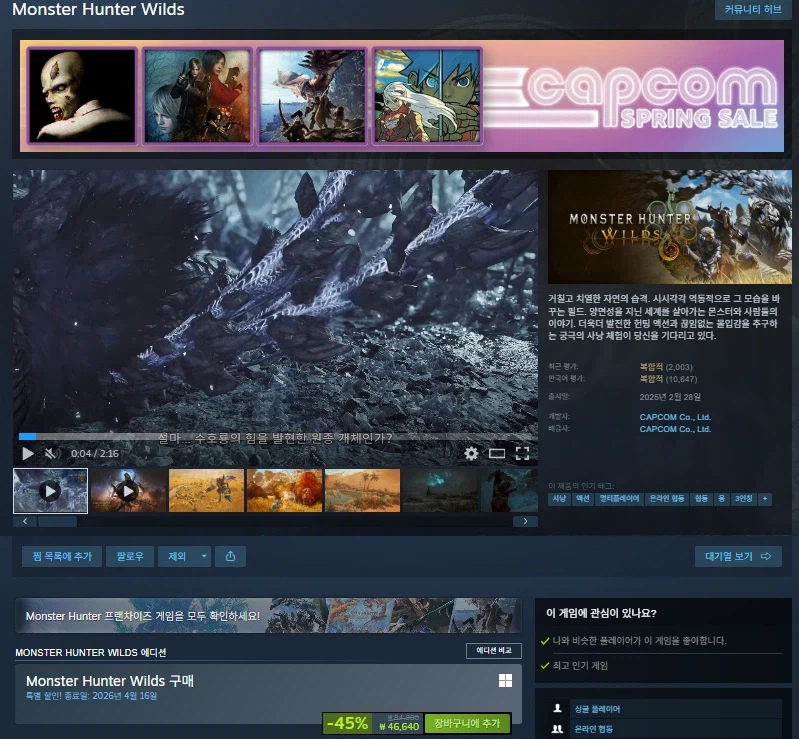Click the 팔로우 follow button
The image size is (799, 739).
(130, 556)
